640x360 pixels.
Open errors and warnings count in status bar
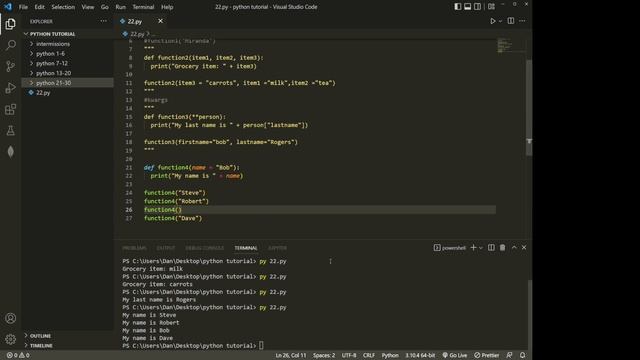click(18, 355)
